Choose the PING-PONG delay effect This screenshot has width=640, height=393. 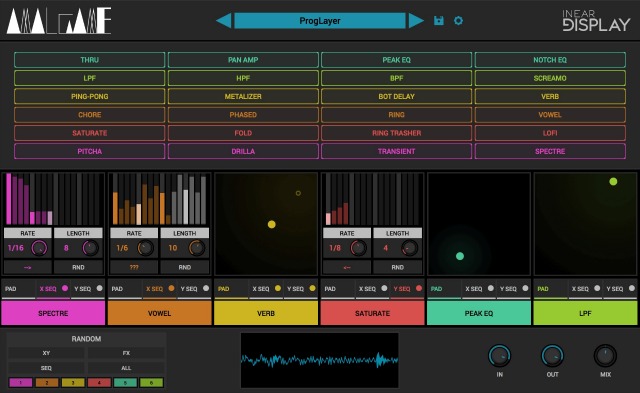coord(89,96)
